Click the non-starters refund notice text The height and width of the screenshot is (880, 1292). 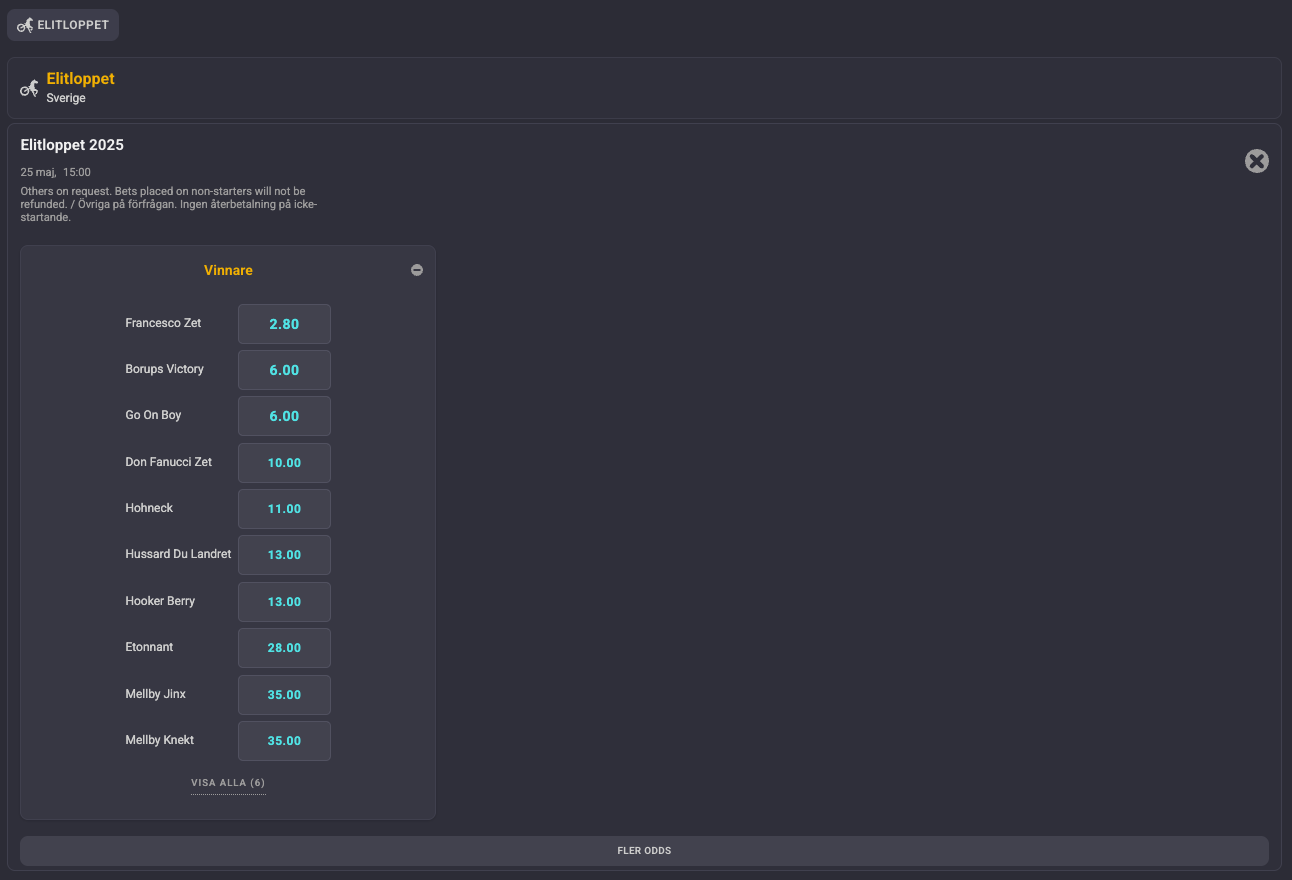[169, 204]
